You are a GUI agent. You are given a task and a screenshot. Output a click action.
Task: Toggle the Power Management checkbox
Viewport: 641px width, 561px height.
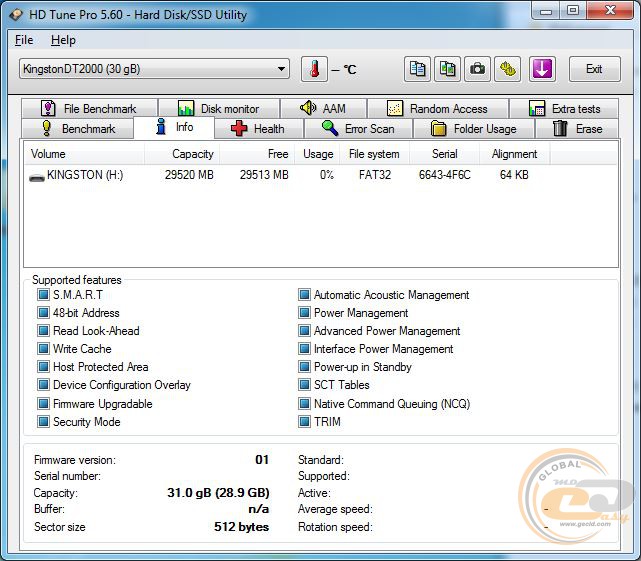pyautogui.click(x=304, y=312)
